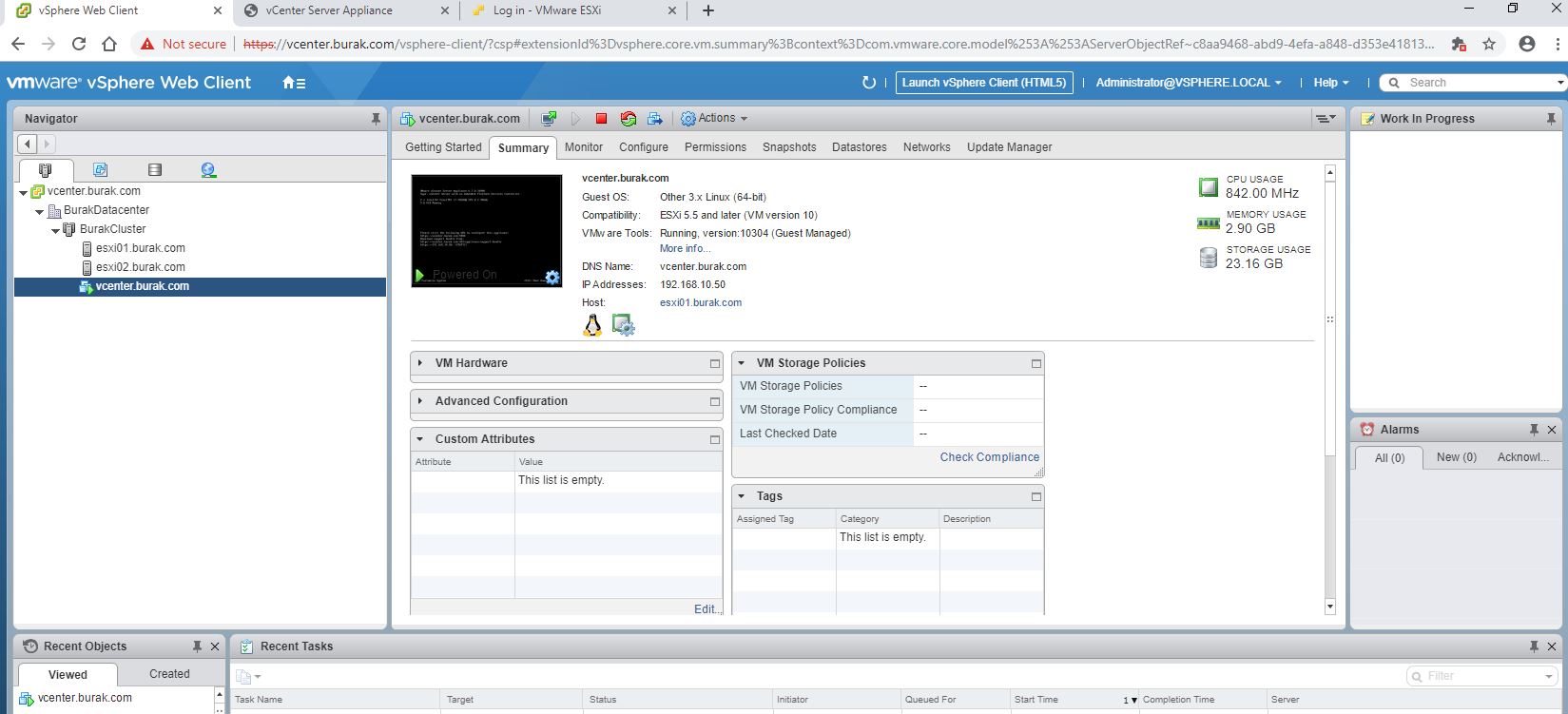This screenshot has height=714, width=1568.
Task: Click the Restart Guest OS icon
Action: click(x=628, y=119)
